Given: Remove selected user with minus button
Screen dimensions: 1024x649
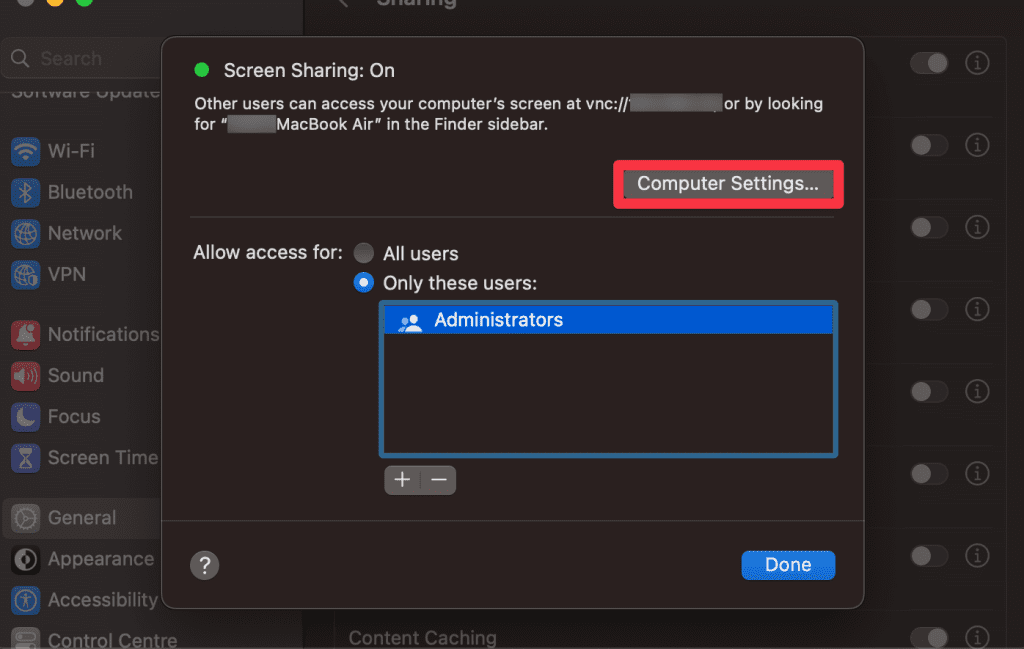Looking at the screenshot, I should tap(438, 480).
